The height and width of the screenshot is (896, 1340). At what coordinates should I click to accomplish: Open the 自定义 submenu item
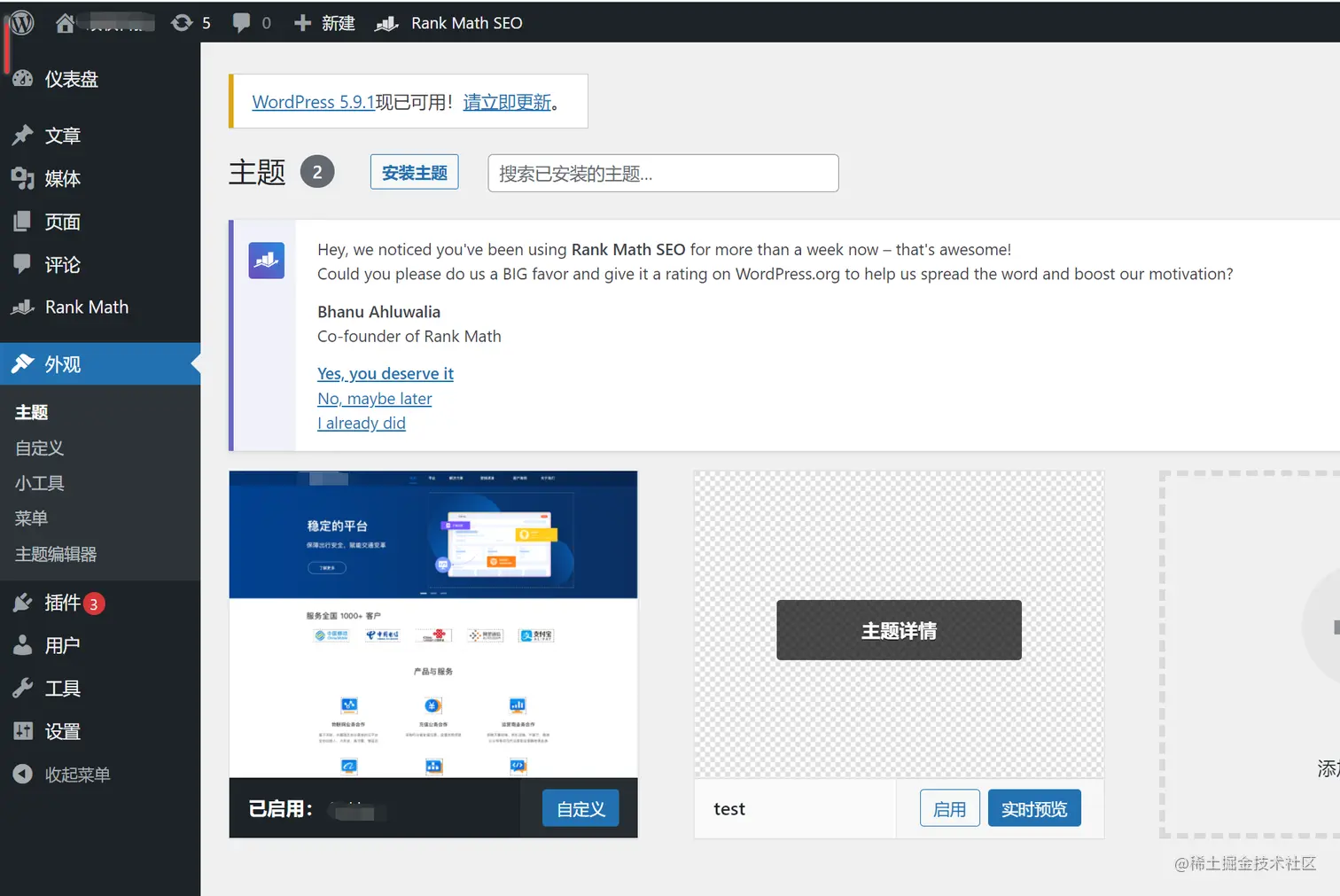pyautogui.click(x=40, y=448)
